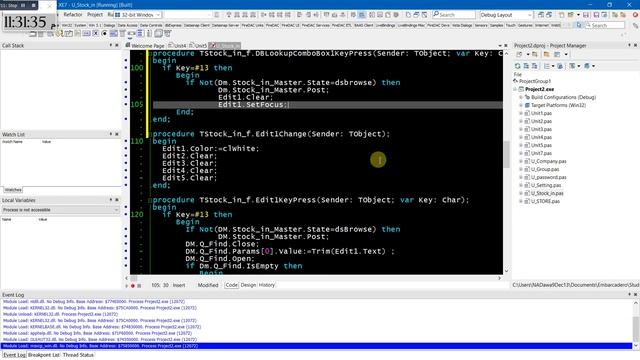Viewport: 640px width, 360px height.
Task: Select the dbExpress palette tab
Action: coord(173,25)
